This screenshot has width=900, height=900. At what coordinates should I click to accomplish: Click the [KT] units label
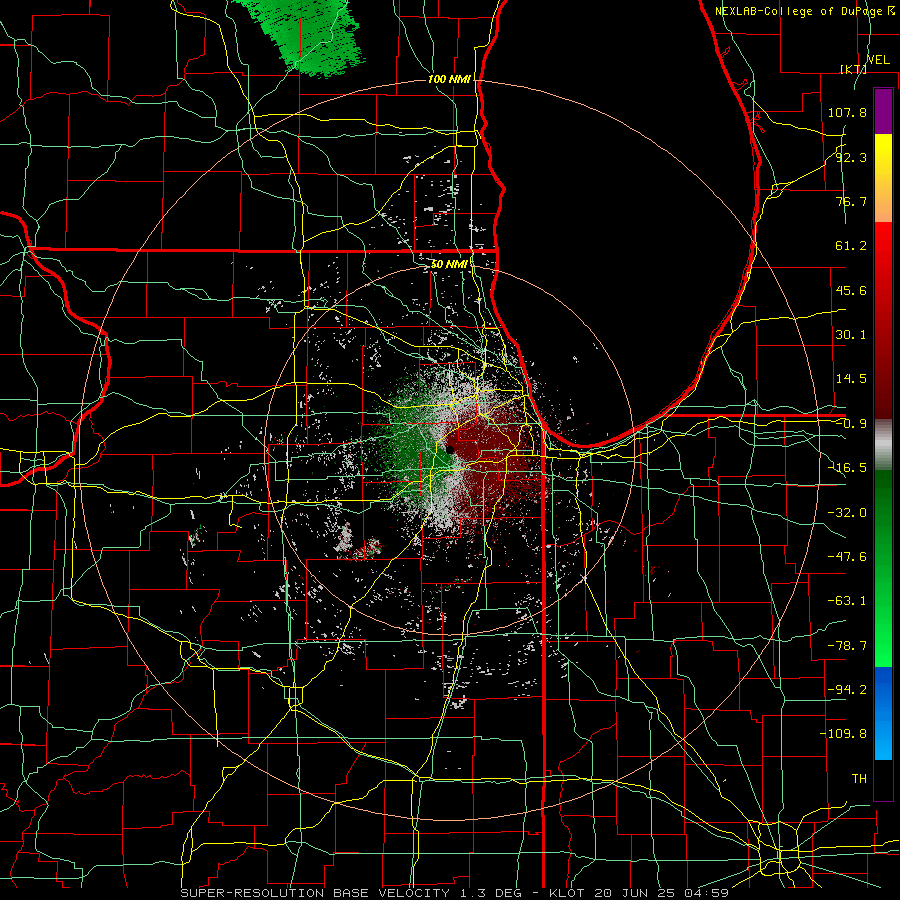point(853,69)
